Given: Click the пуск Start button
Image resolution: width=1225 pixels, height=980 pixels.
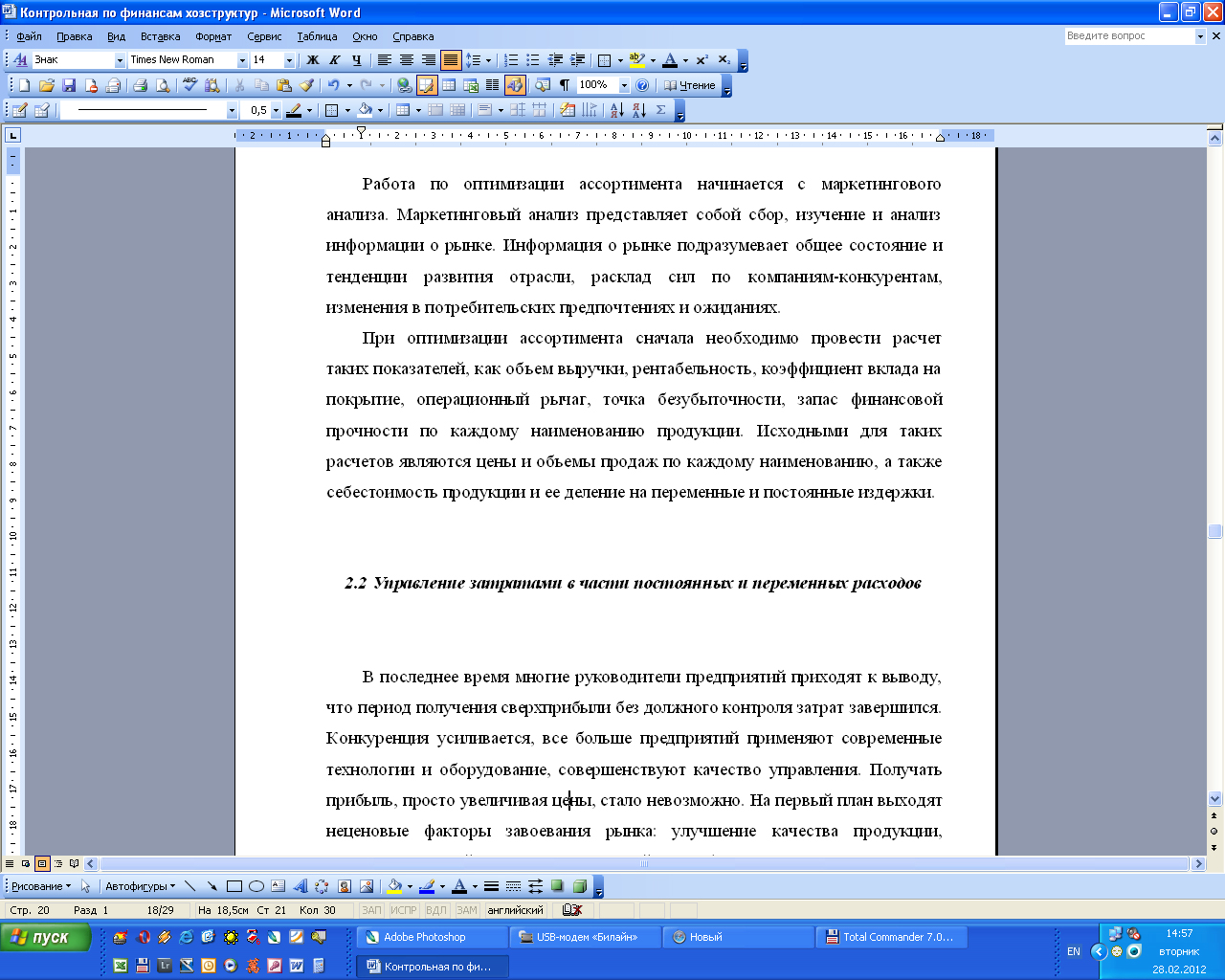Looking at the screenshot, I should click(46, 937).
